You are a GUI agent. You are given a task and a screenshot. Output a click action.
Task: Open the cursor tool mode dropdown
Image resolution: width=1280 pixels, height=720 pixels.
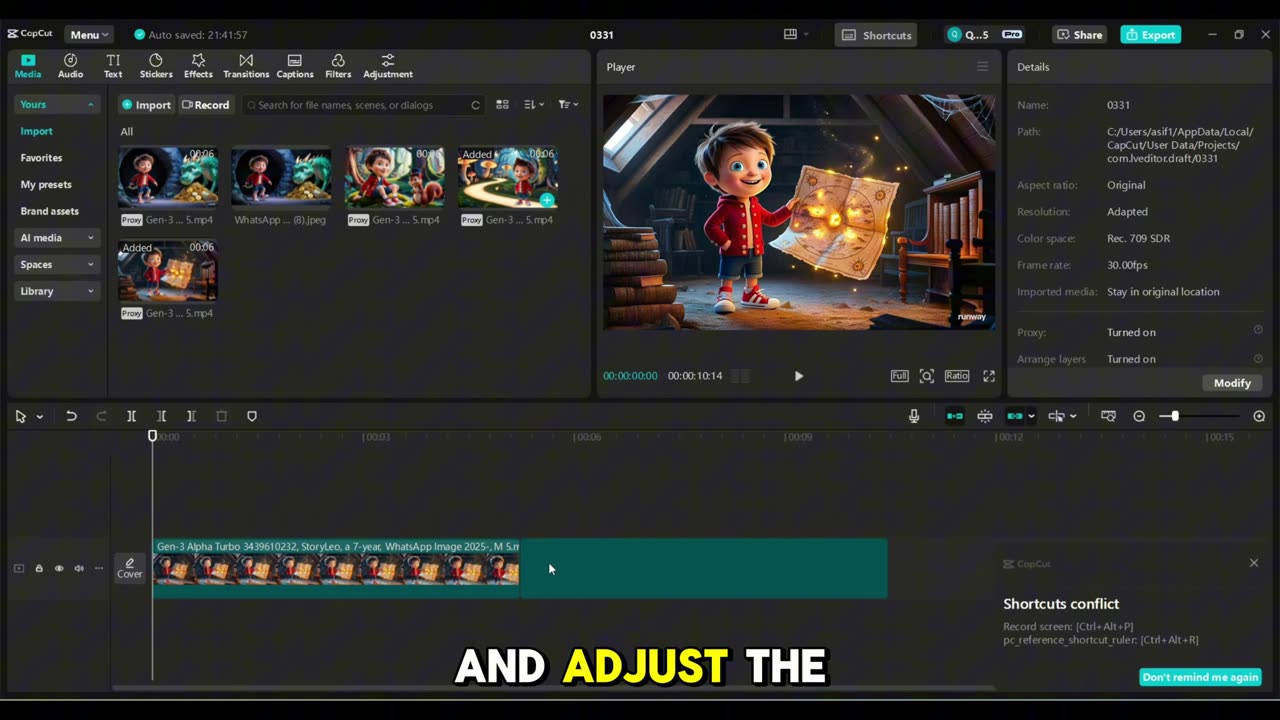click(40, 416)
